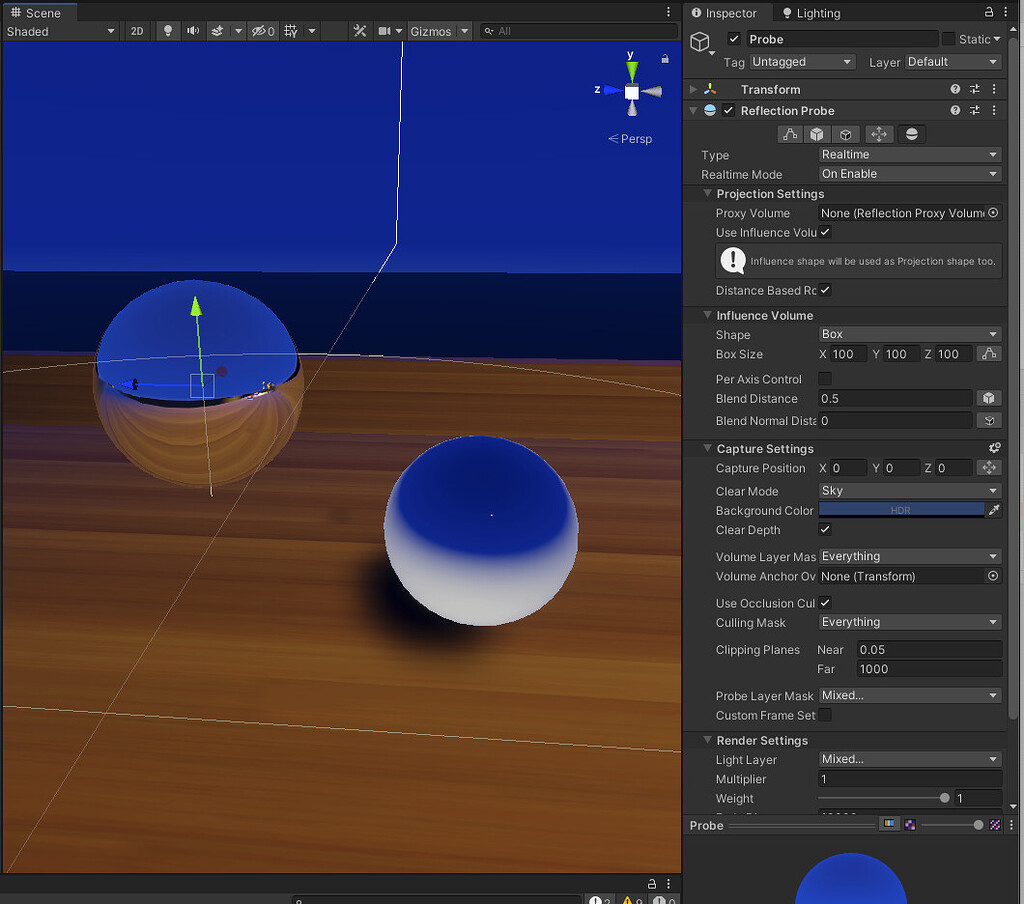Screen dimensions: 1024x904
Task: Collapse the Influence Volume section
Action: coord(706,315)
